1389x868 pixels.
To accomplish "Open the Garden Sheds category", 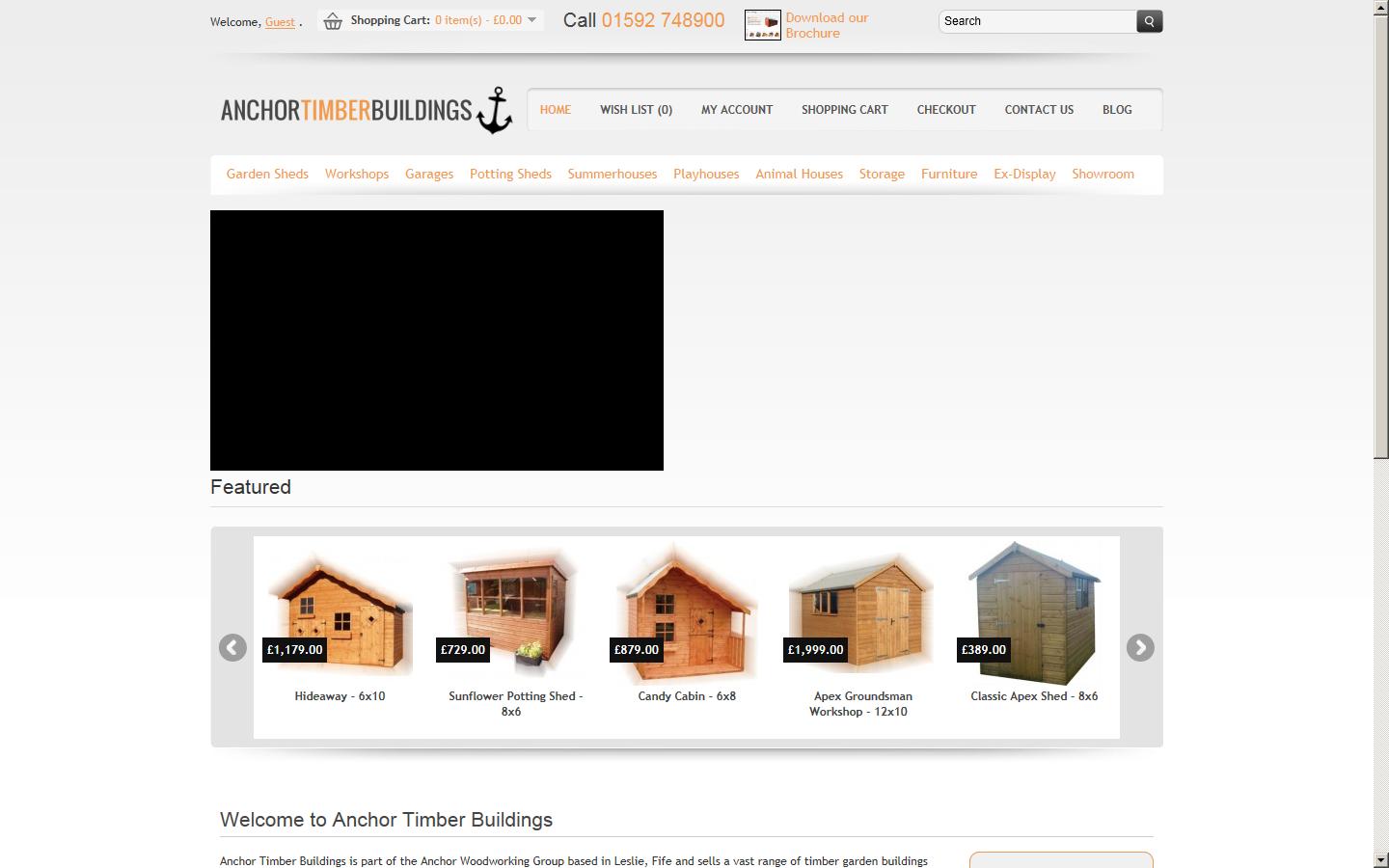I will [267, 175].
